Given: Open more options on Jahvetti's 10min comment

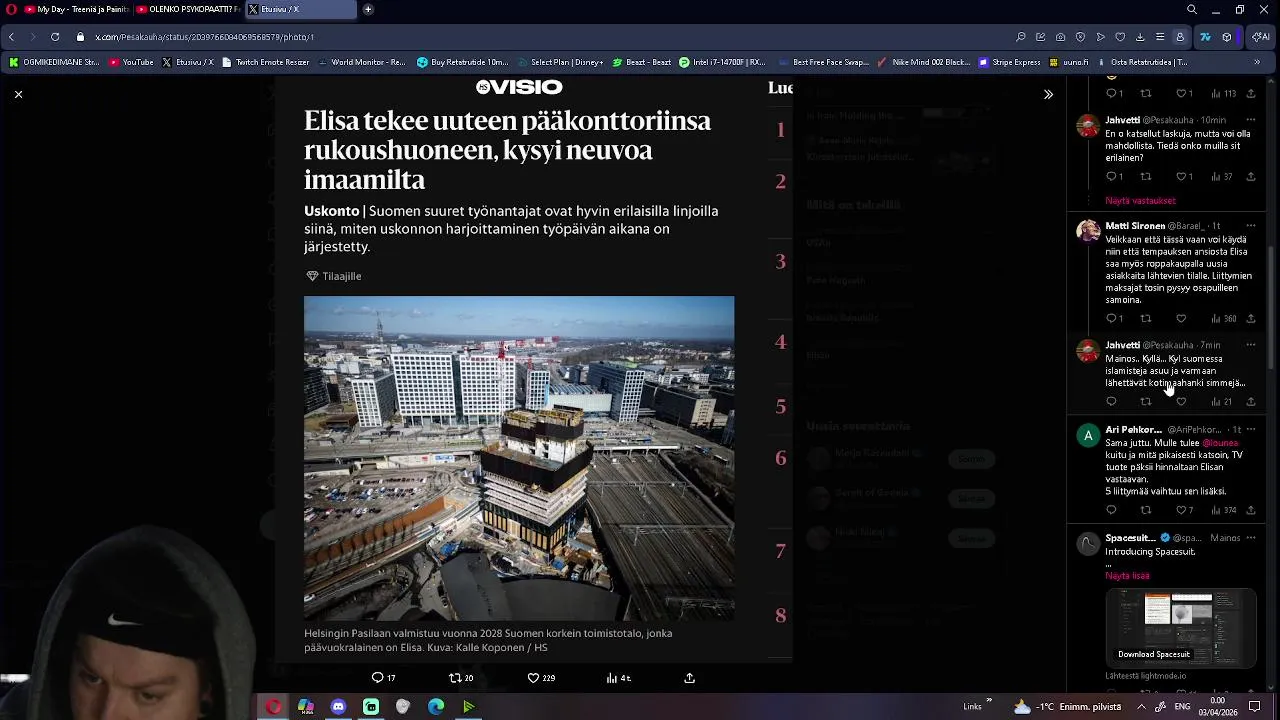Looking at the screenshot, I should pyautogui.click(x=1250, y=120).
